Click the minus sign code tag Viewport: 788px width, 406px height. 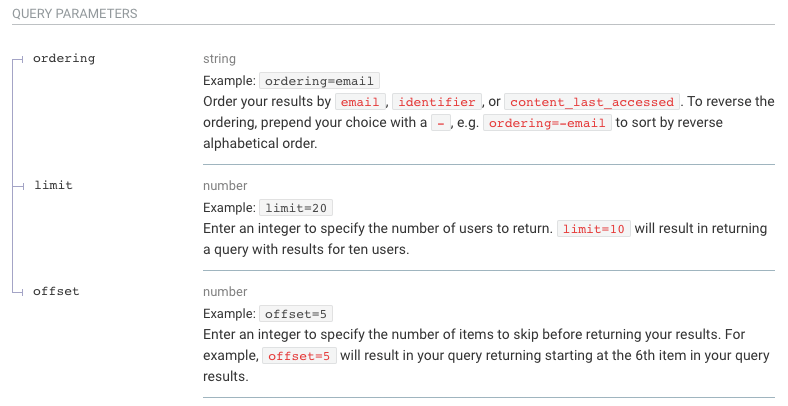441,123
